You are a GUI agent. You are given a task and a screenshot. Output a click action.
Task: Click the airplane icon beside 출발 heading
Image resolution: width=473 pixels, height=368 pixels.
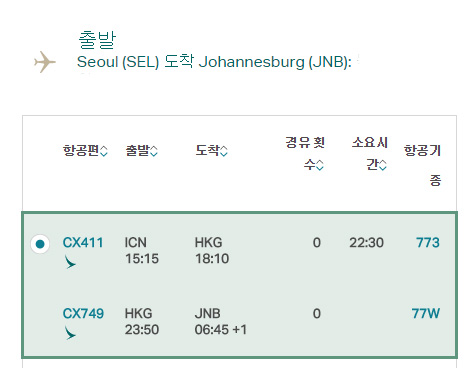tap(45, 62)
